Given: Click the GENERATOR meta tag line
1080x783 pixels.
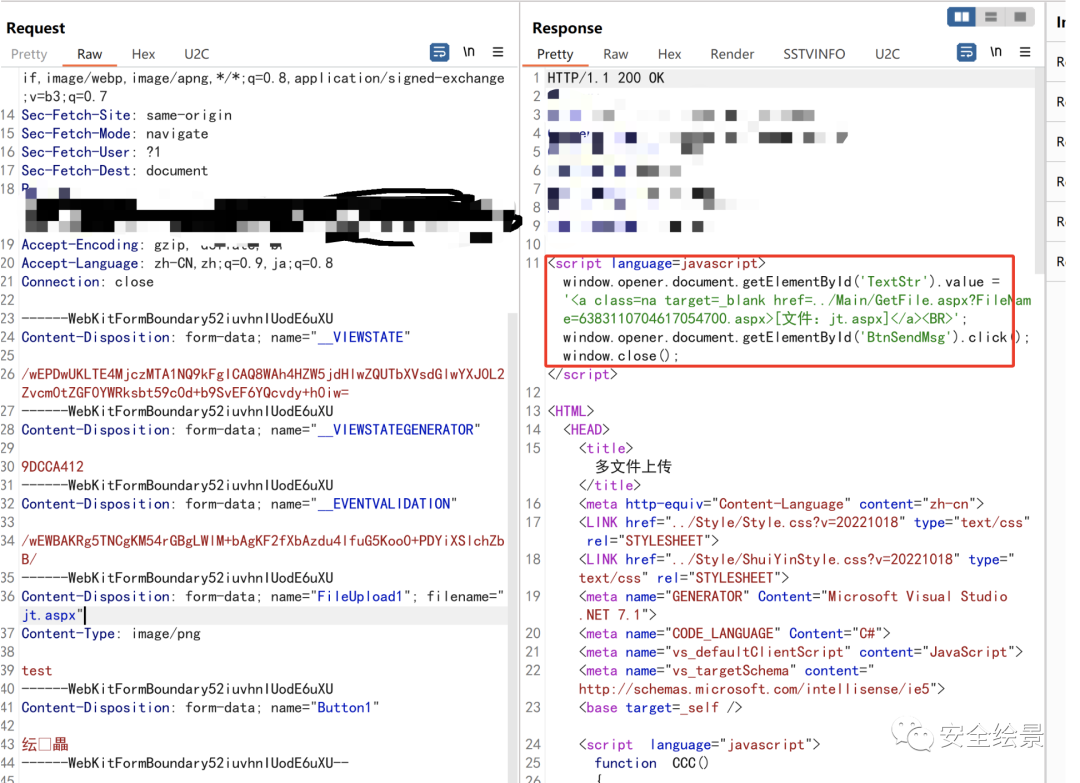Looking at the screenshot, I should coord(793,596).
